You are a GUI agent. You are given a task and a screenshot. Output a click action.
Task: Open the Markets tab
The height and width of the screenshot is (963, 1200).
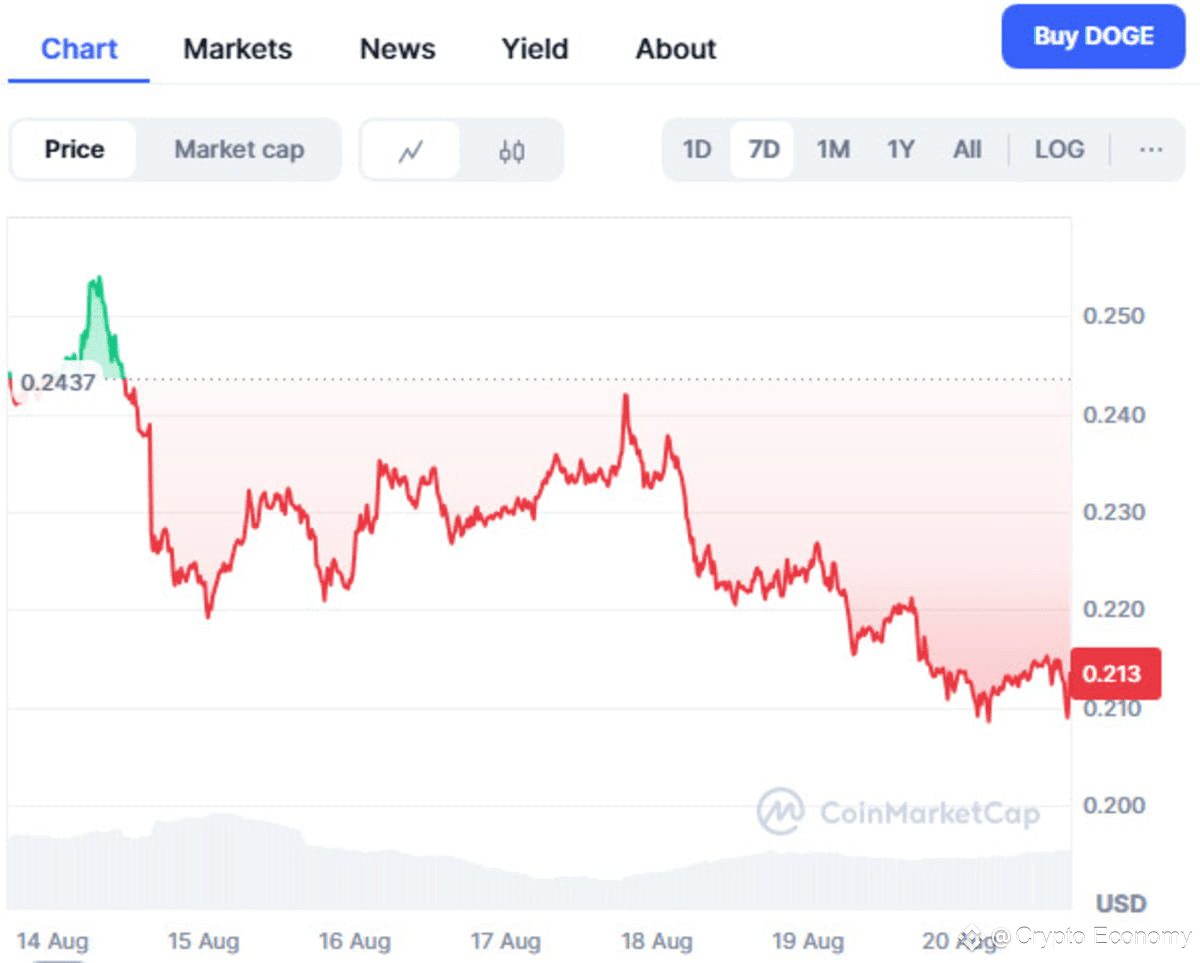point(238,49)
